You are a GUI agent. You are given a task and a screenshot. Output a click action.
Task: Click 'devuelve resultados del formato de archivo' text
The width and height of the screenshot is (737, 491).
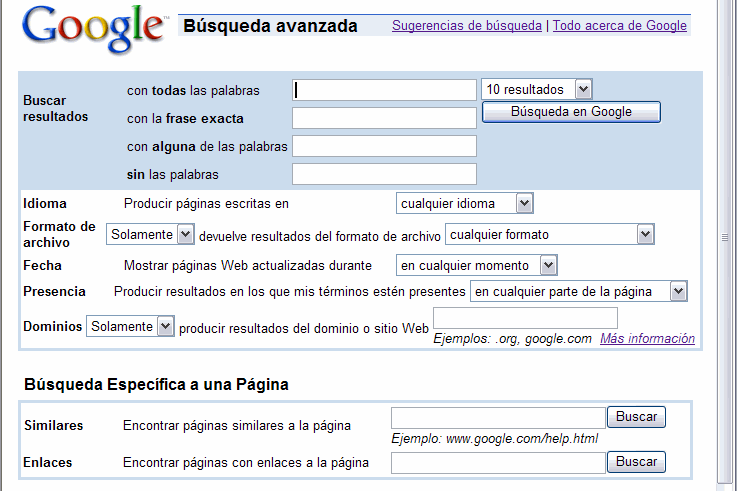320,236
